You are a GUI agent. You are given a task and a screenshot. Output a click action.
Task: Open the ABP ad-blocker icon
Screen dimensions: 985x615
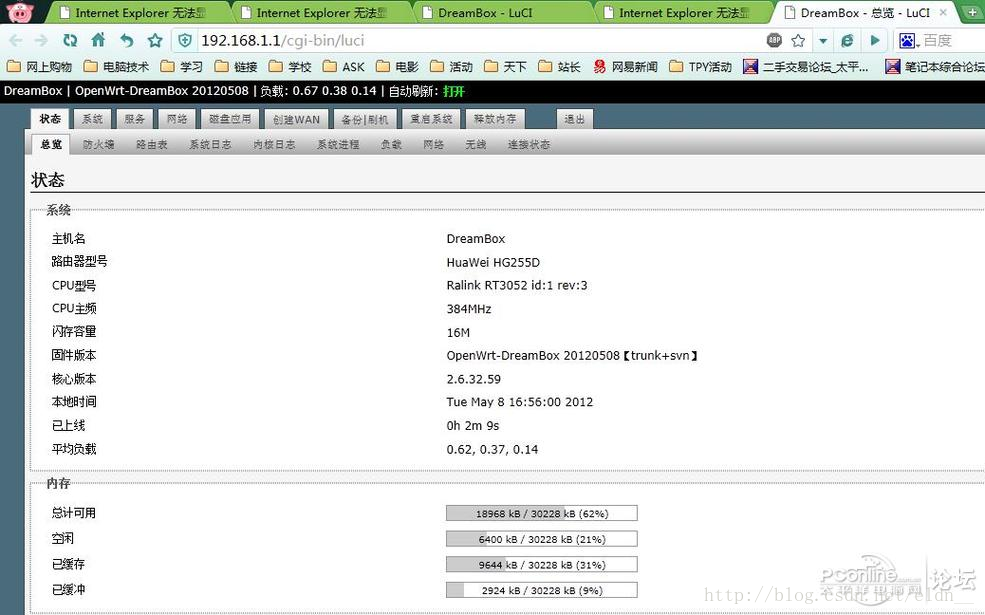tap(775, 40)
